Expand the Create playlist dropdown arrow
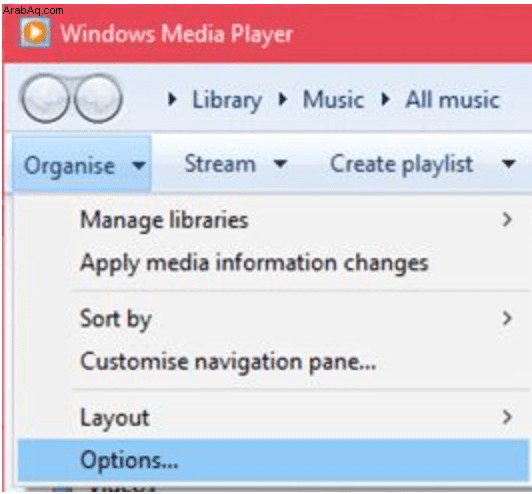 click(x=509, y=164)
